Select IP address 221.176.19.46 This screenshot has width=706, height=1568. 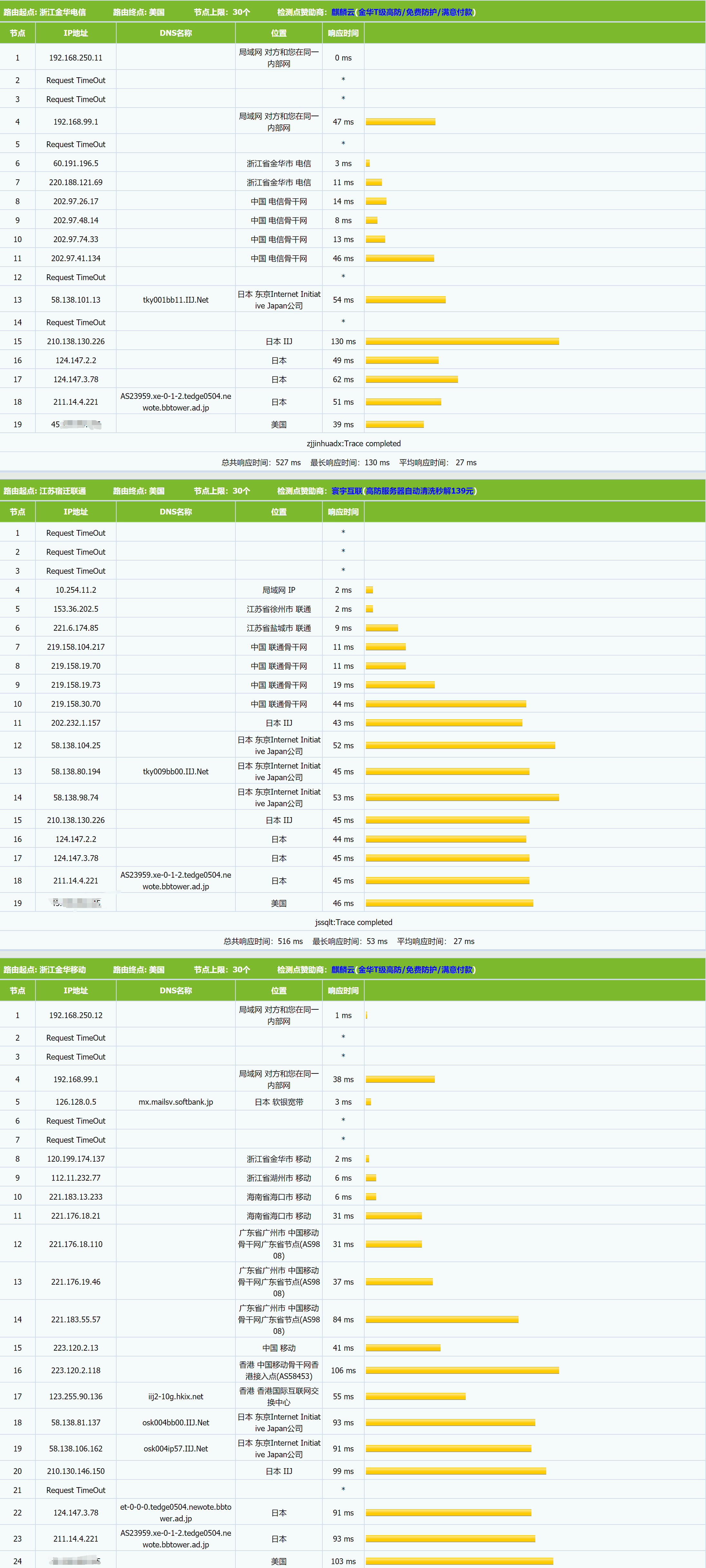[76, 1282]
